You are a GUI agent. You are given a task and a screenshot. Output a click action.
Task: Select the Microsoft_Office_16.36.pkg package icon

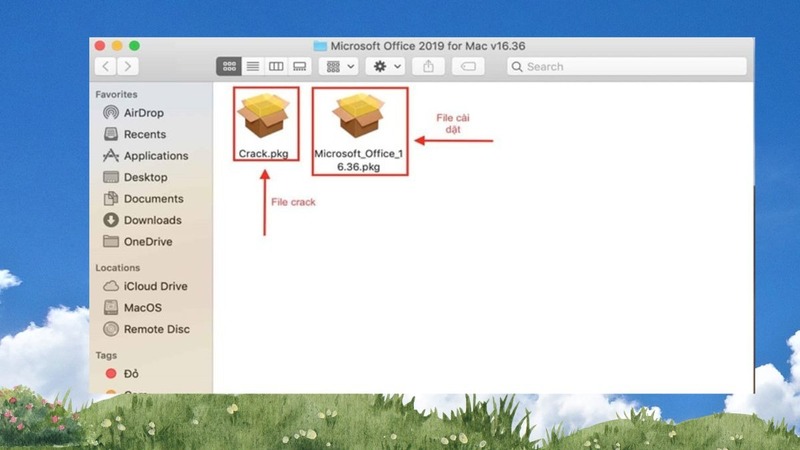click(359, 116)
